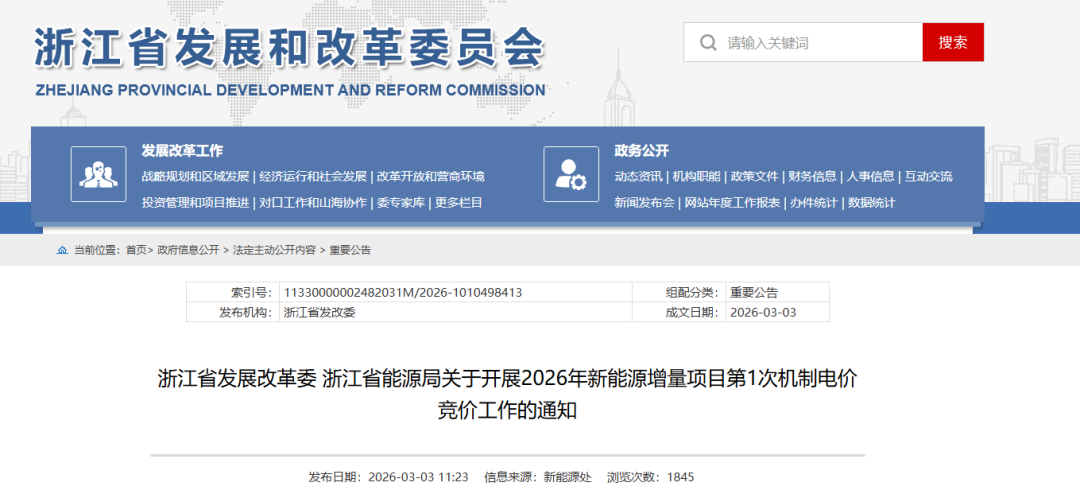Expand 更多栏目 for more sections
This screenshot has height=494, width=1080.
point(459,202)
